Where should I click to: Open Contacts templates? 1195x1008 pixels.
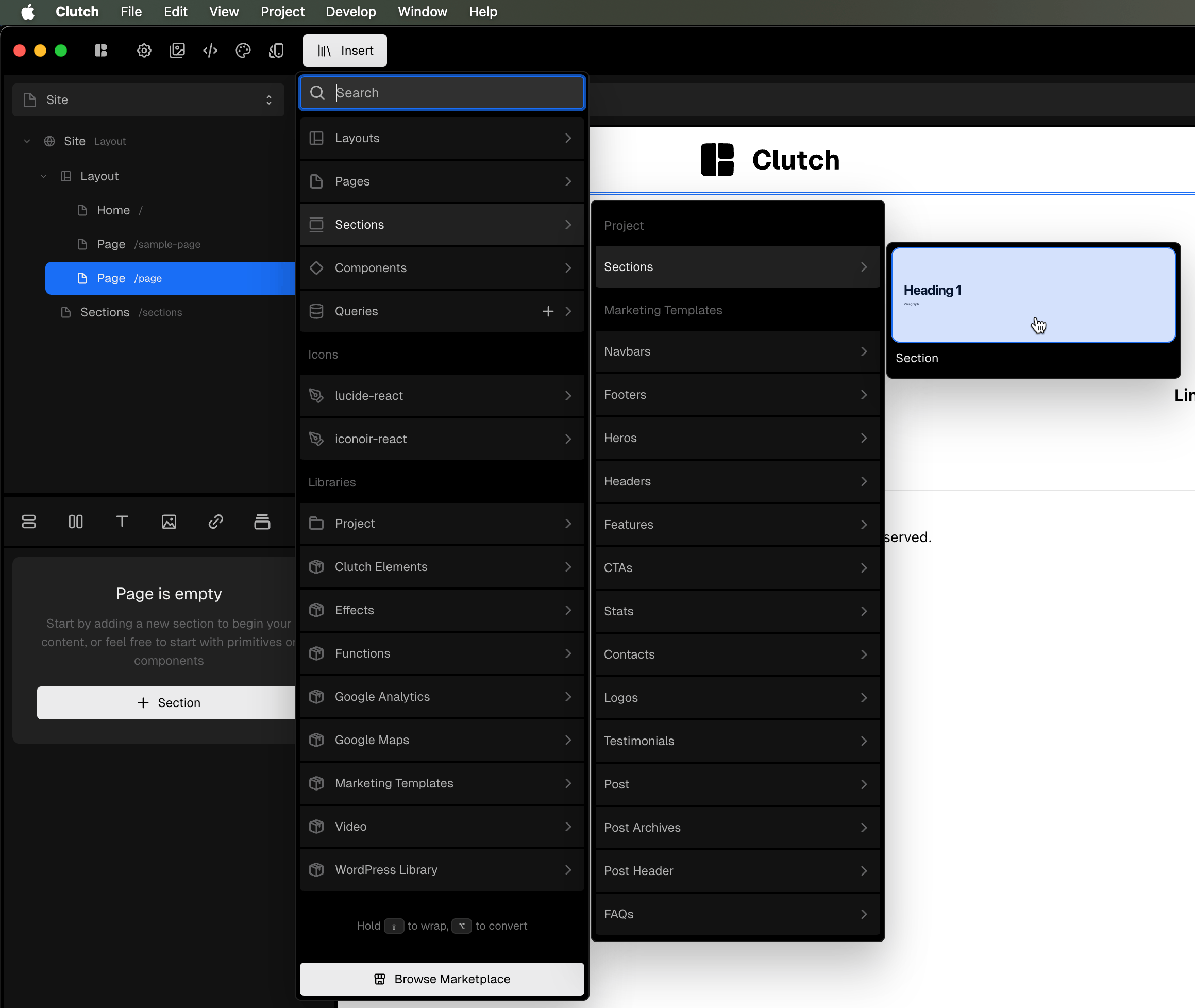point(737,654)
